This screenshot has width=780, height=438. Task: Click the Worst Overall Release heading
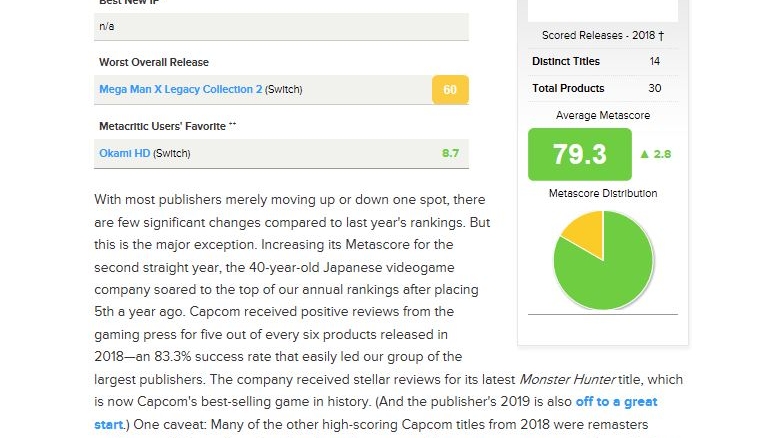tap(154, 62)
